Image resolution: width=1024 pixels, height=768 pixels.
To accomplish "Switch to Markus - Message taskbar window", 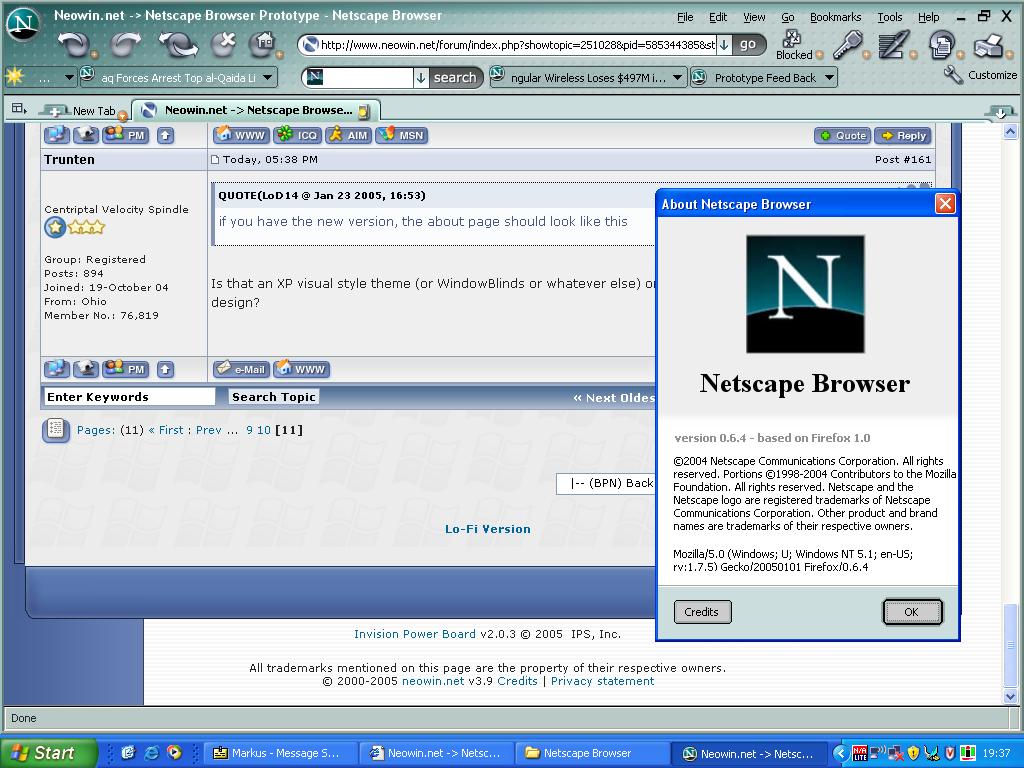I will tap(283, 753).
